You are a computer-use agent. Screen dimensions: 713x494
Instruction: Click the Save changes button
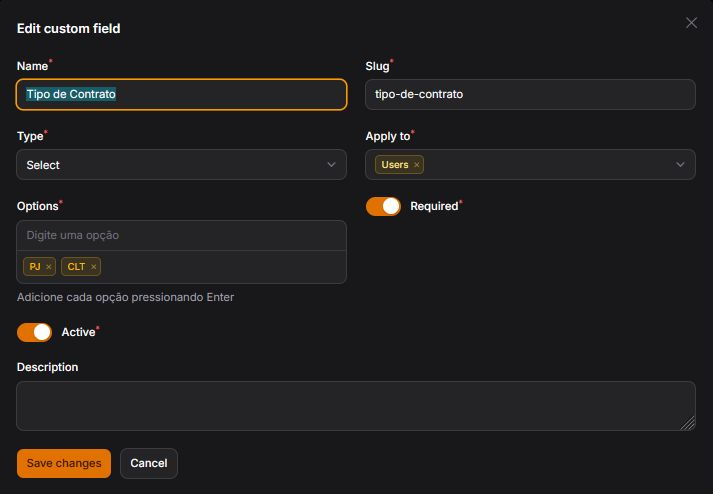[x=64, y=463]
